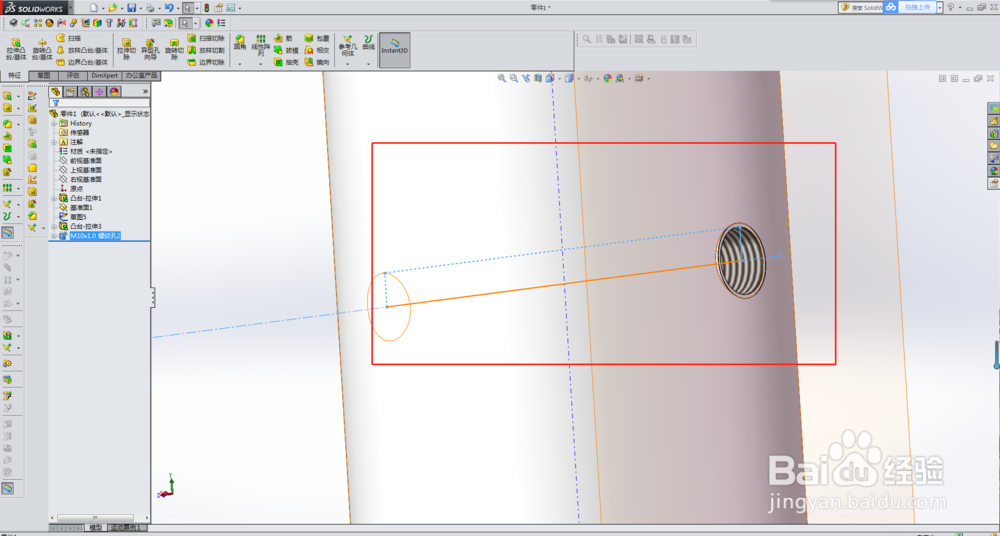Image resolution: width=1000 pixels, height=536 pixels.
Task: Open the 异型孔向导 hole wizard
Action: click(151, 49)
